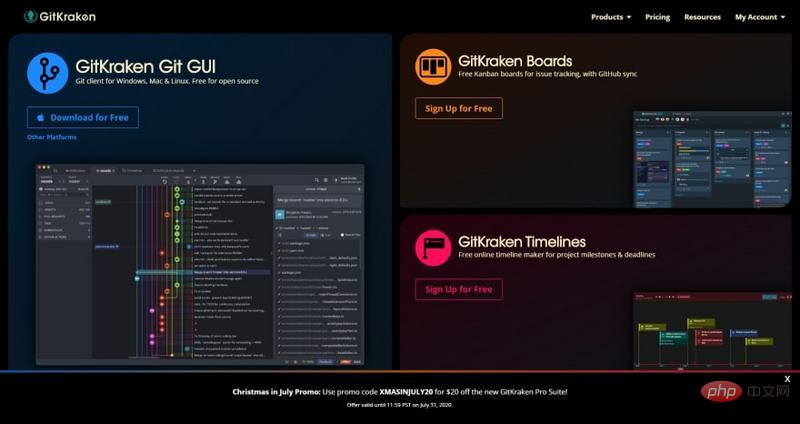
Task: Open the GitKraken Git GUI app screenshot
Action: [200, 264]
